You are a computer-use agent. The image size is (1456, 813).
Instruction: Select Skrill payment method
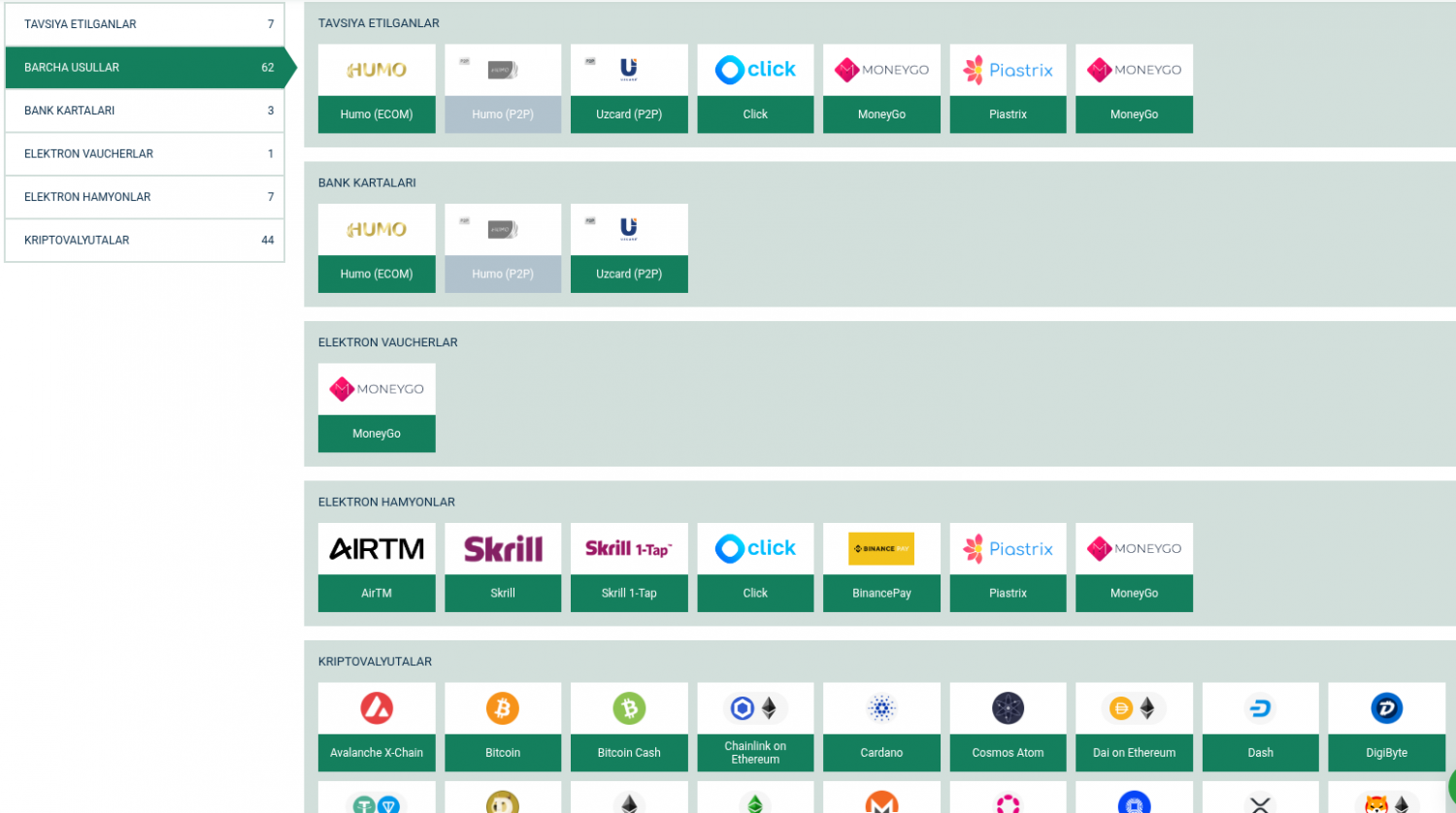(503, 567)
